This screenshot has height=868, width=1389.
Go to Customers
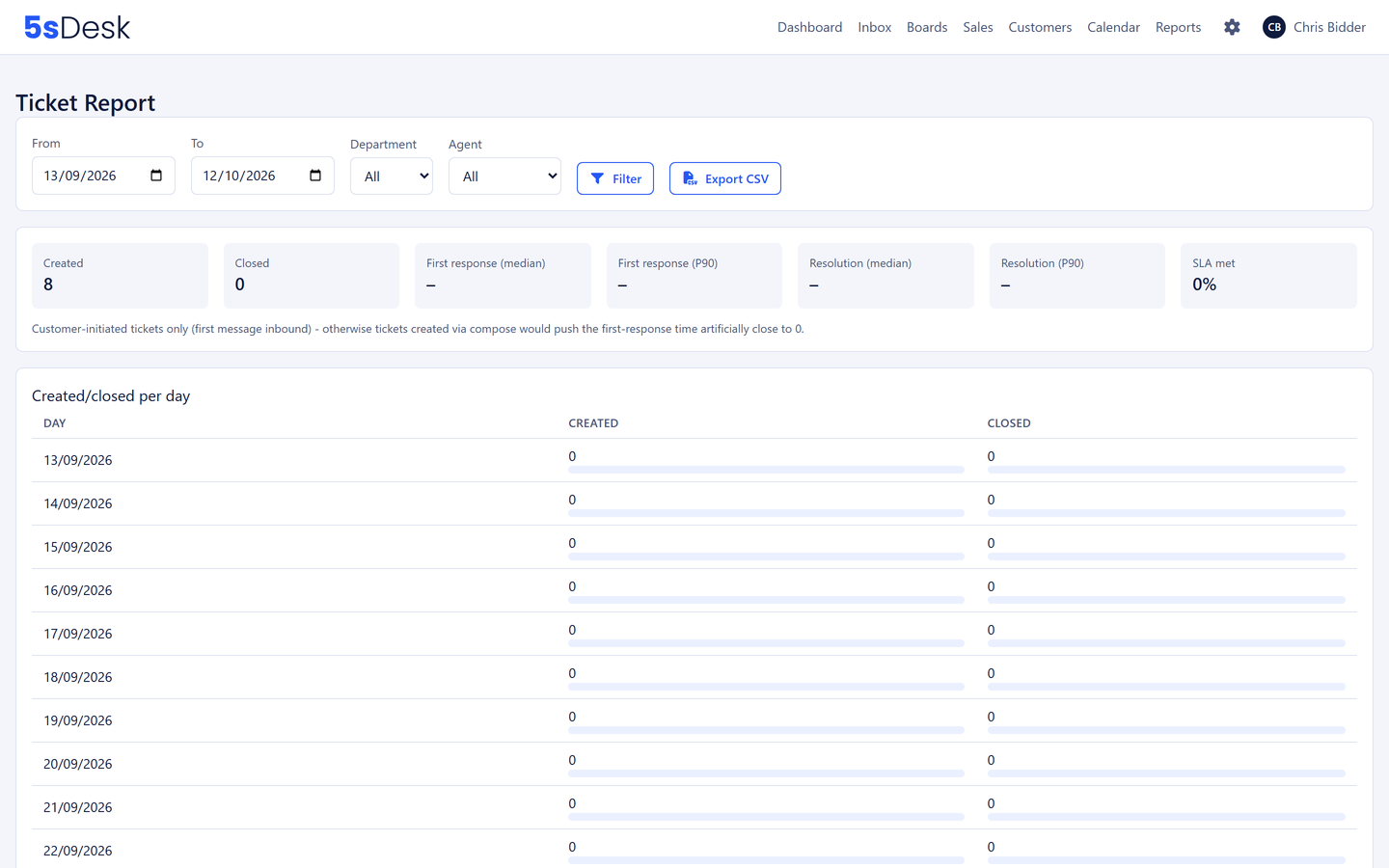1040,27
